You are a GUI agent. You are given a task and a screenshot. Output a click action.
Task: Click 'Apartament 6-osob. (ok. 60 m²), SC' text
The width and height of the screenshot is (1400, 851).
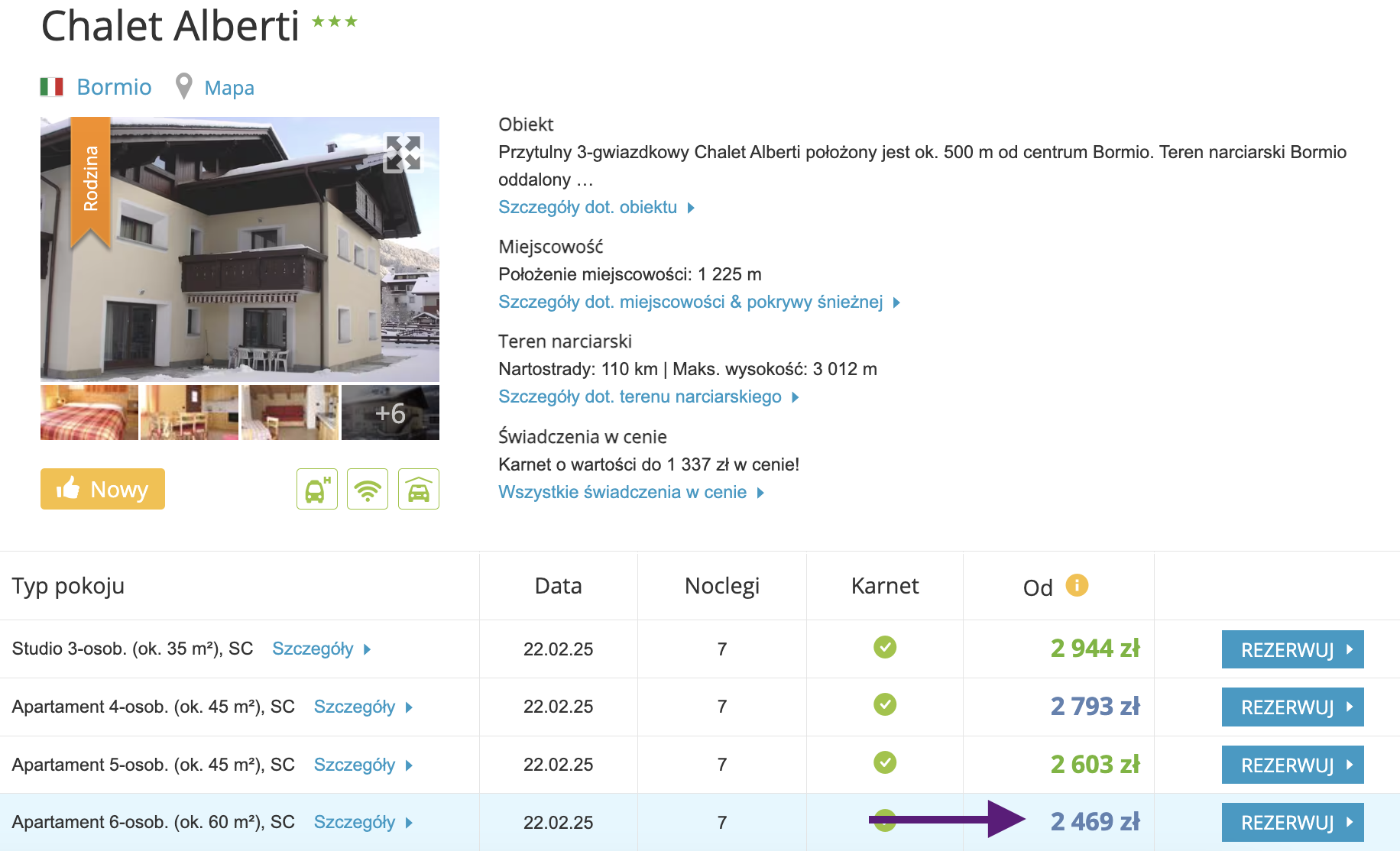tap(154, 822)
